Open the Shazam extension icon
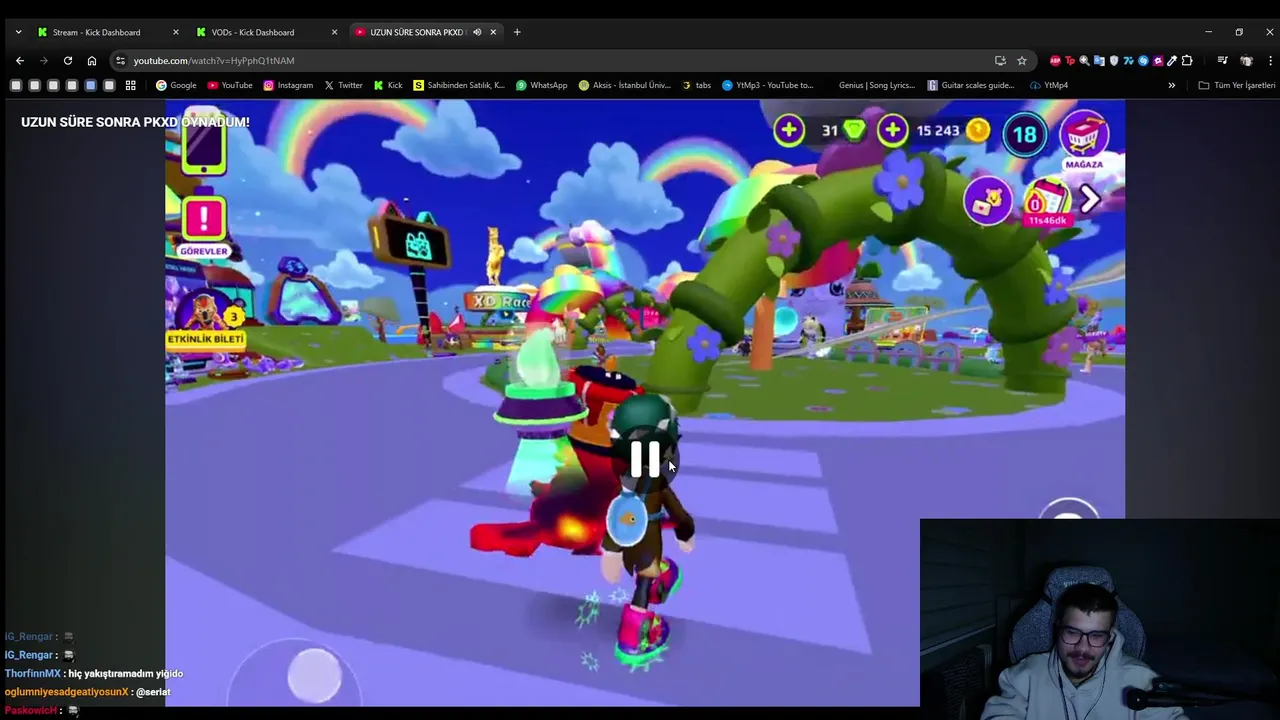 click(1144, 60)
